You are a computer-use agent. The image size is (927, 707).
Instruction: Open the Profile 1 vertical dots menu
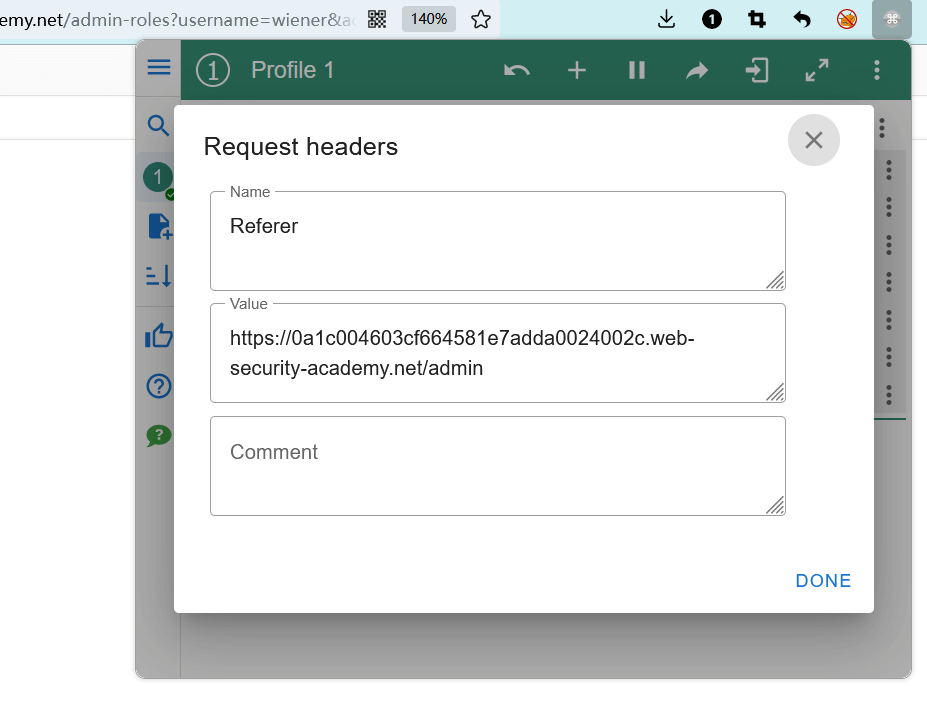click(x=877, y=70)
